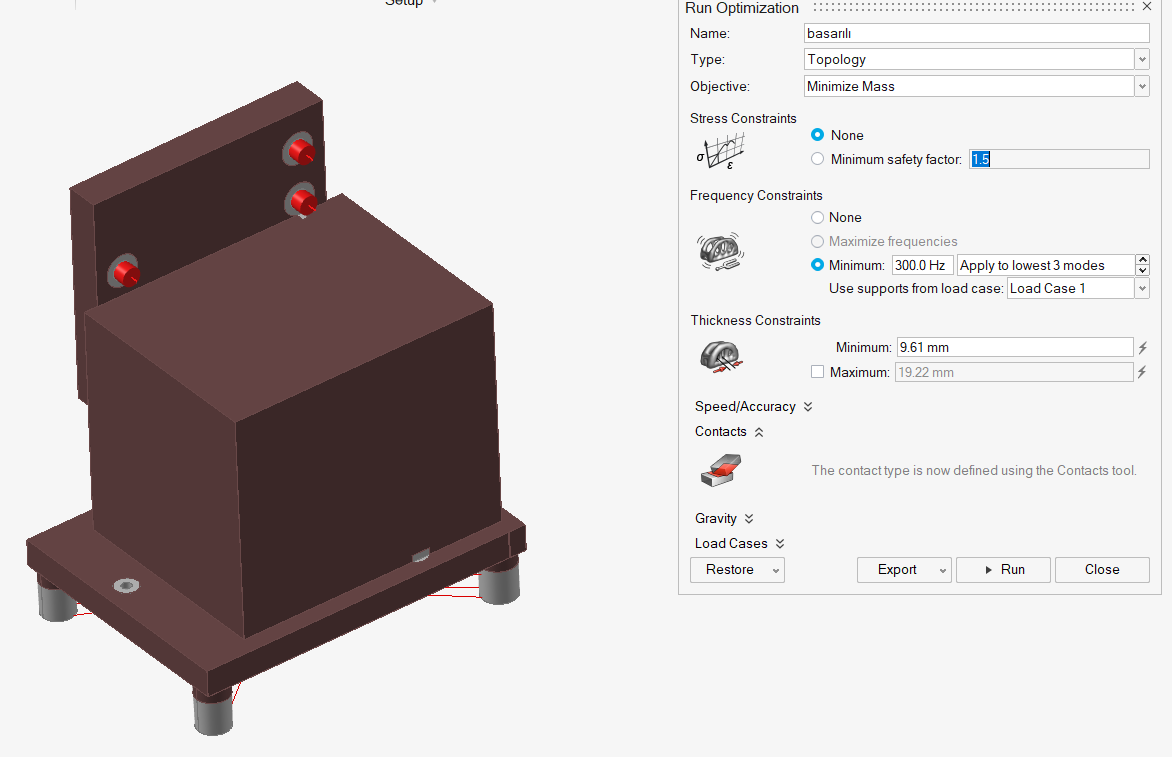Click the Apply to lowest 3 modes field
Viewport: 1172px width, 757px height.
pyautogui.click(x=1046, y=265)
